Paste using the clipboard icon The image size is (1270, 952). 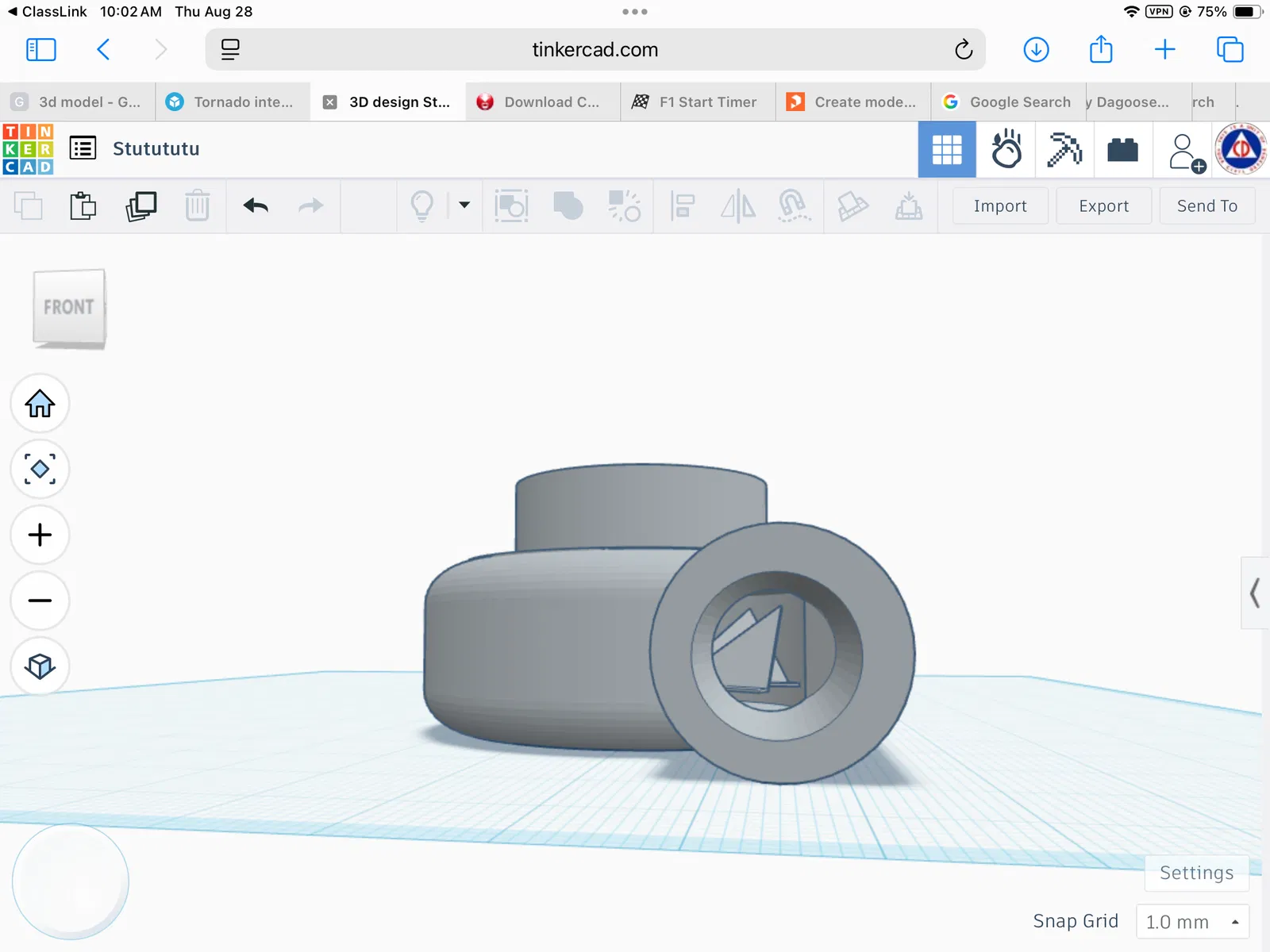(x=83, y=206)
